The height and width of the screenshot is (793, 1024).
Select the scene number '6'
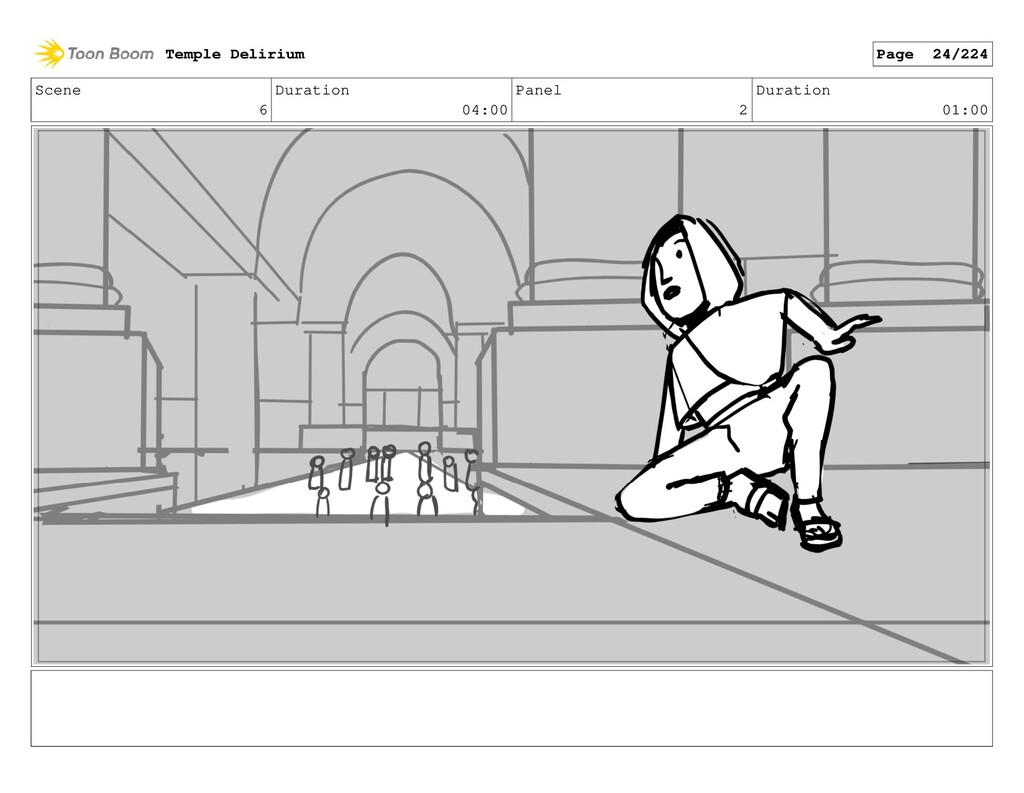point(263,110)
